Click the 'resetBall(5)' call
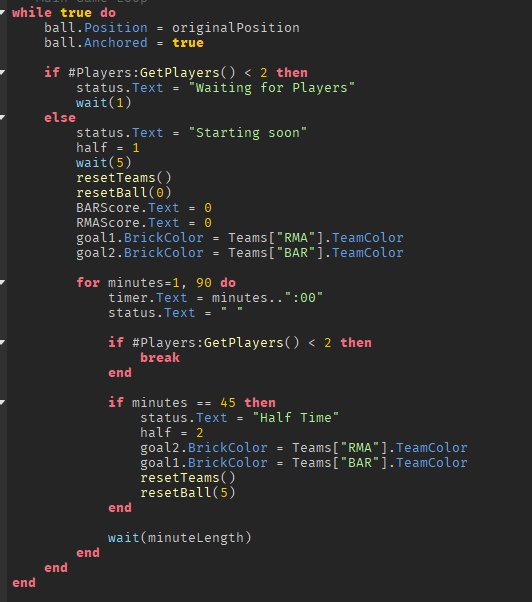Viewport: 532px width, 602px height. [188, 493]
